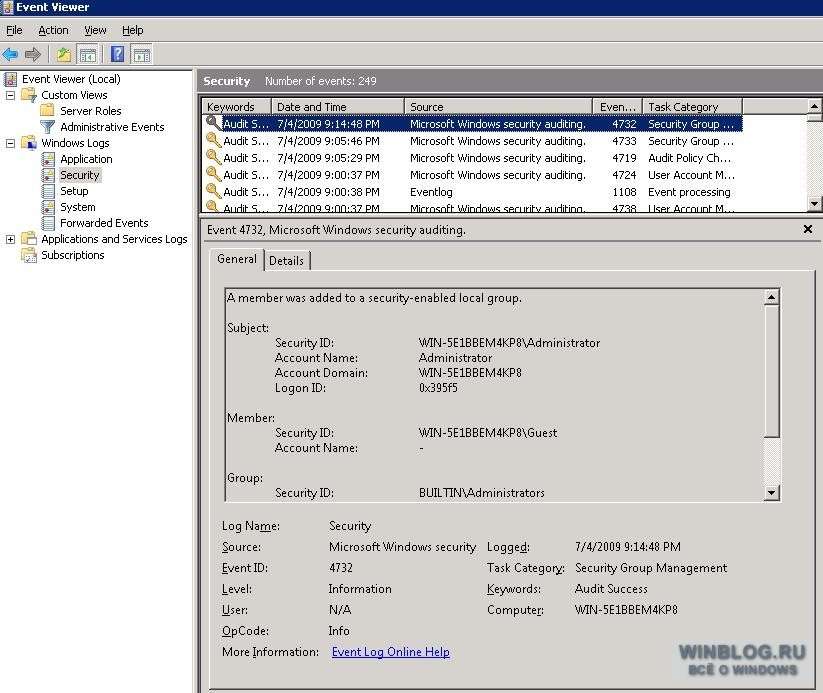Open the File menu
Viewport: 823px width, 693px height.
[x=14, y=30]
